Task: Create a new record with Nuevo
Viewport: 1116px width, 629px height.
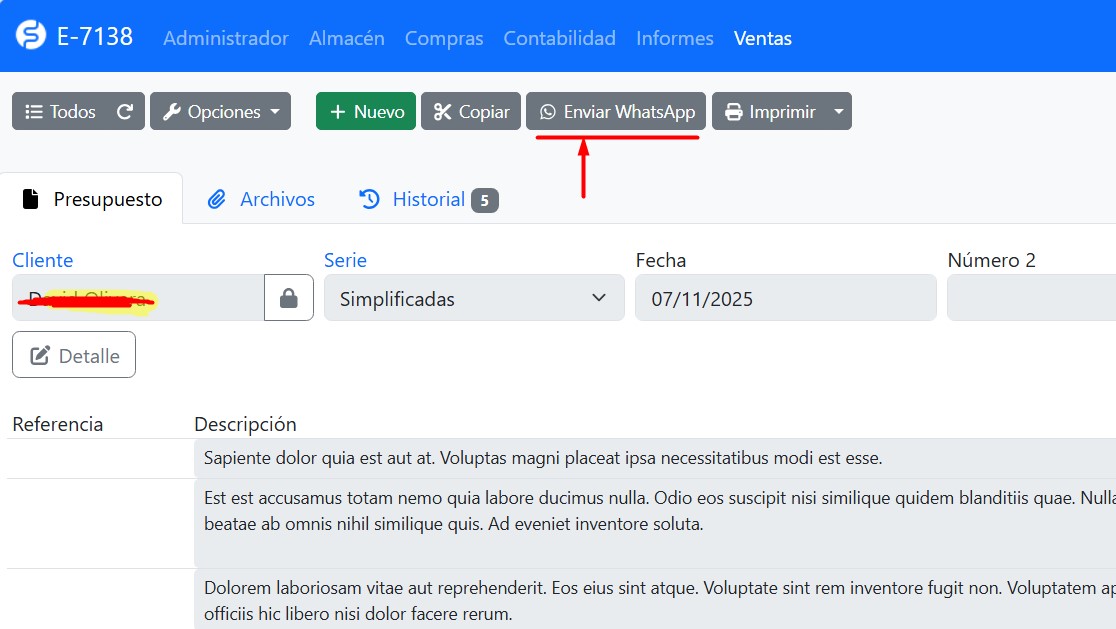Action: (x=367, y=112)
